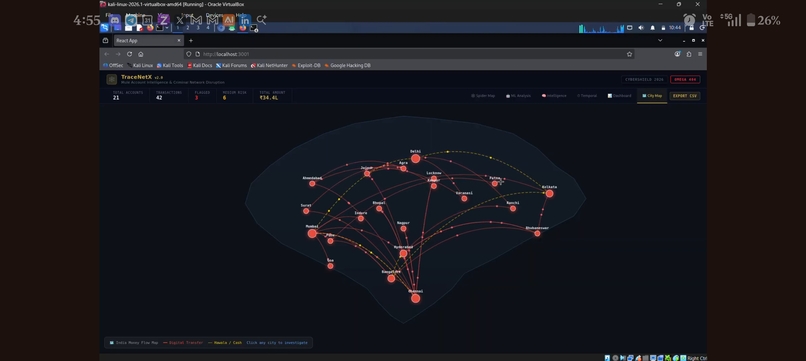Switch to the ML Analysis tab
Viewport: 806px width, 361px height.
coord(518,96)
